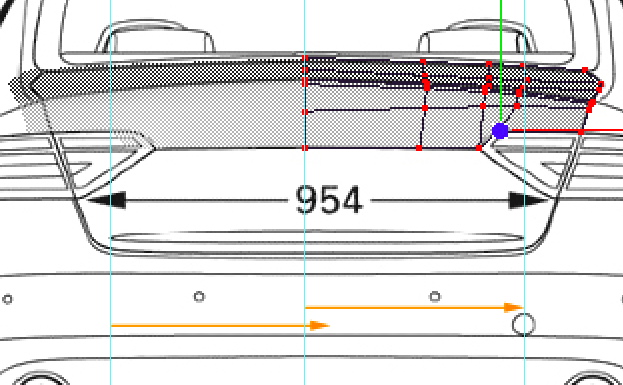
Task: Select the red vertex lying on red axis
Action: click(581, 132)
